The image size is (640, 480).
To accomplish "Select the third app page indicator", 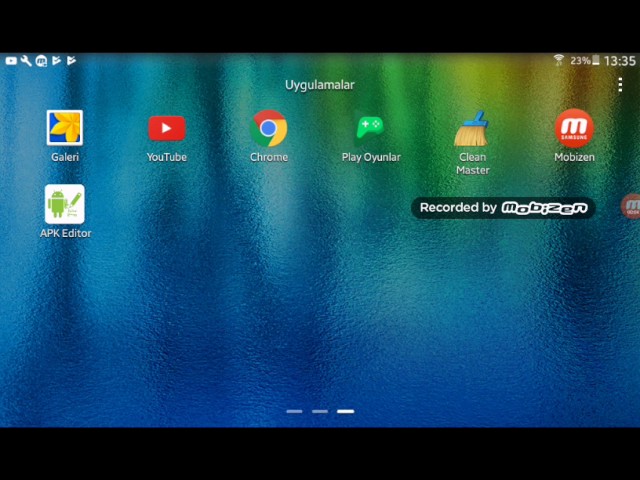I will tap(346, 411).
